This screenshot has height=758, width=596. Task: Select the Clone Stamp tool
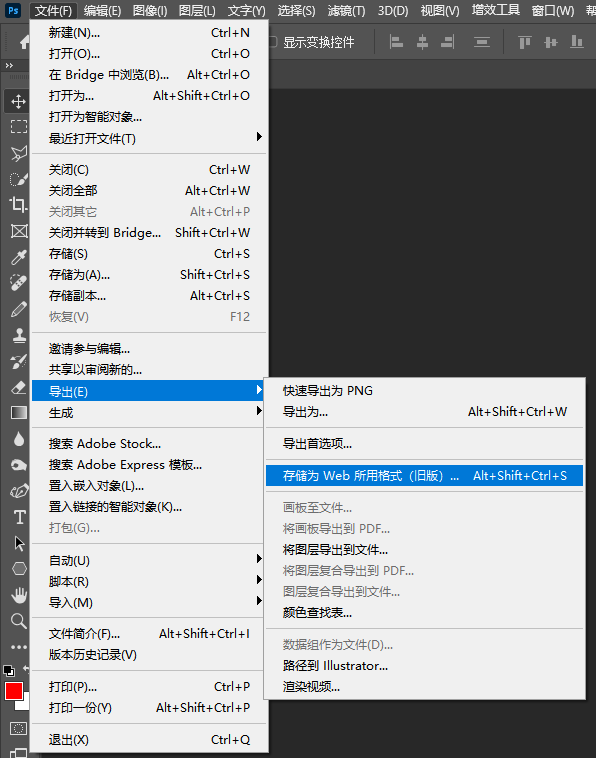pyautogui.click(x=18, y=335)
